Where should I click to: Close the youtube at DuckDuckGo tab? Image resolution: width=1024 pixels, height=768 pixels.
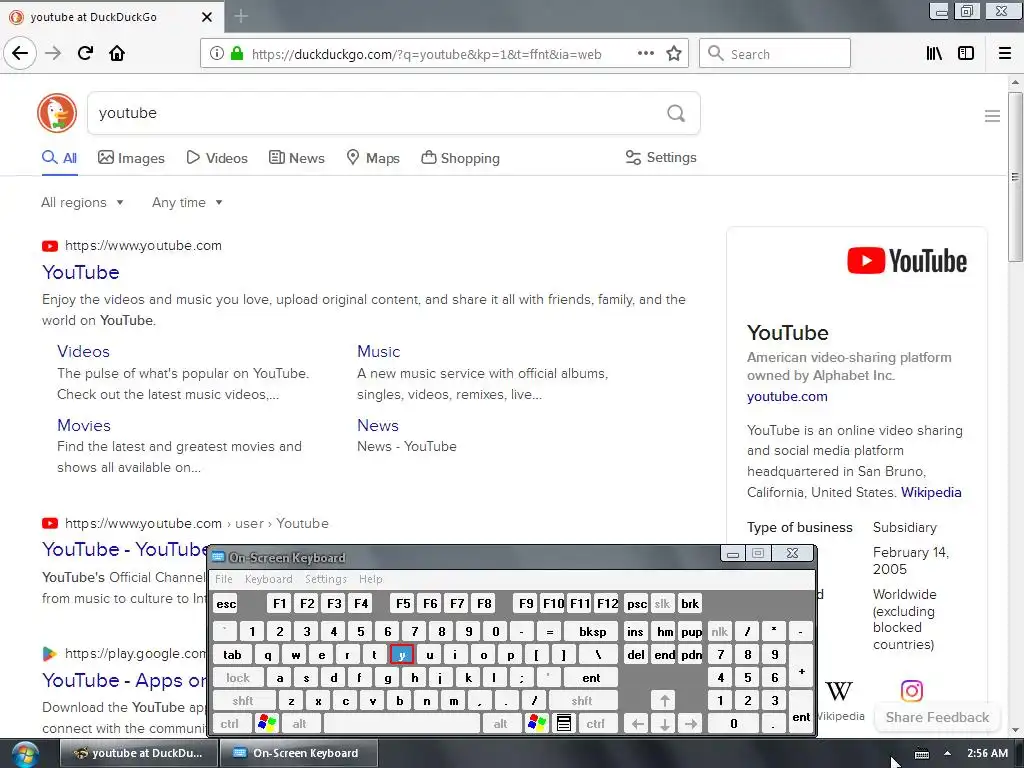tap(207, 17)
